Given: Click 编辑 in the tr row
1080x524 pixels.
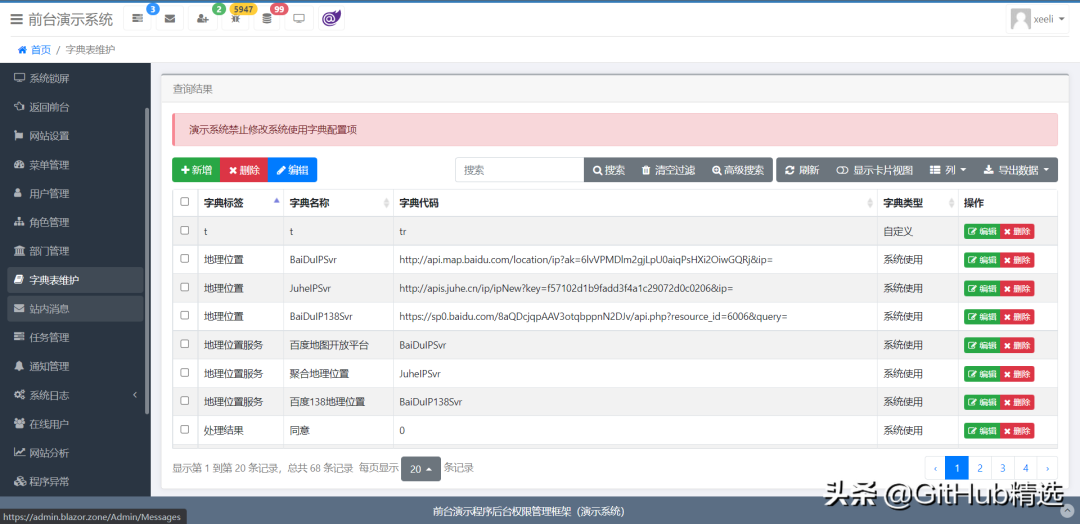Looking at the screenshot, I should [x=982, y=231].
